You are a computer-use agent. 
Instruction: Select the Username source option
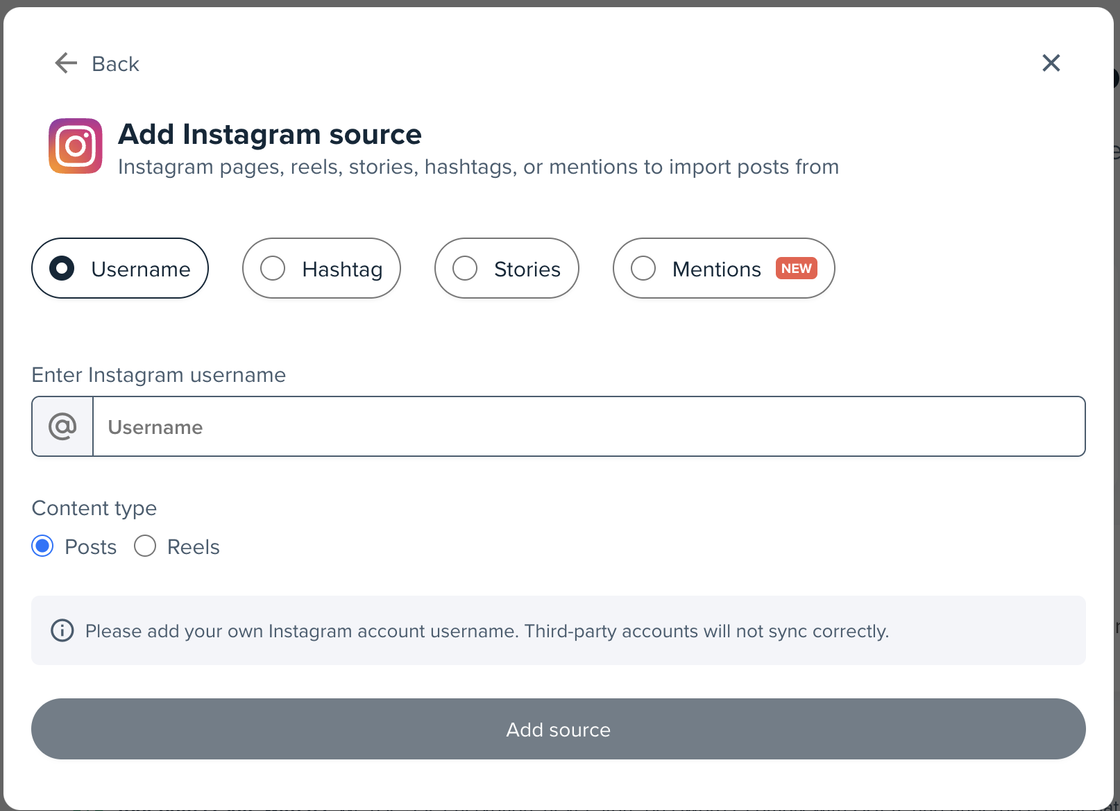pos(120,269)
